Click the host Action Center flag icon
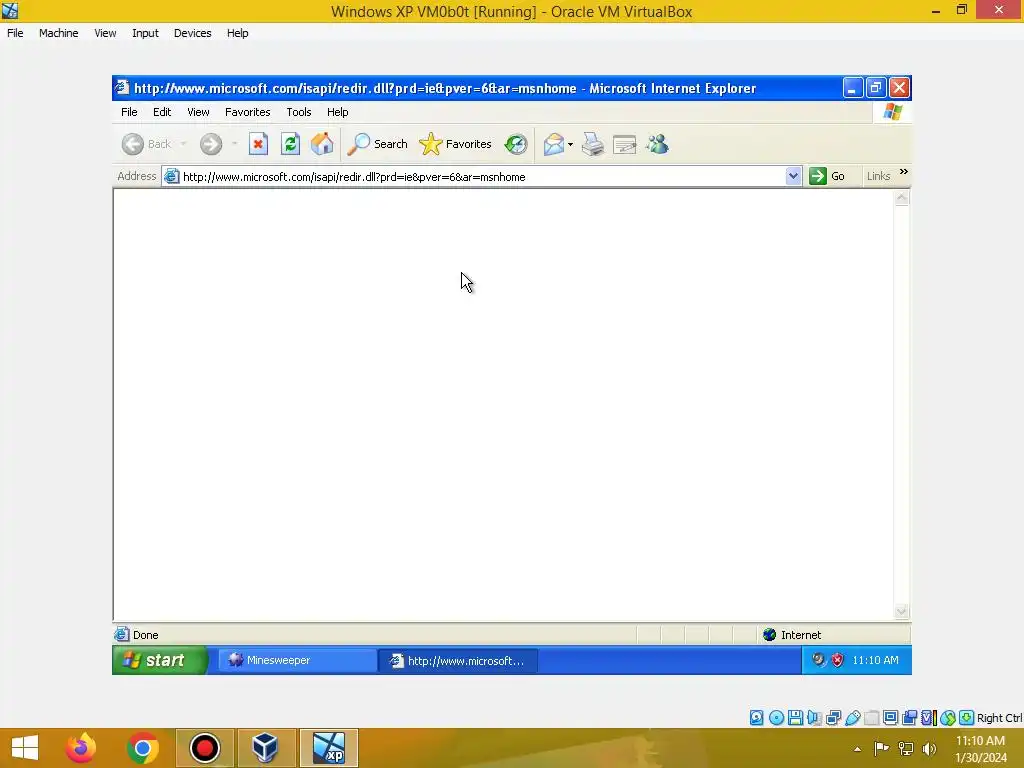This screenshot has height=768, width=1024. pos(881,749)
